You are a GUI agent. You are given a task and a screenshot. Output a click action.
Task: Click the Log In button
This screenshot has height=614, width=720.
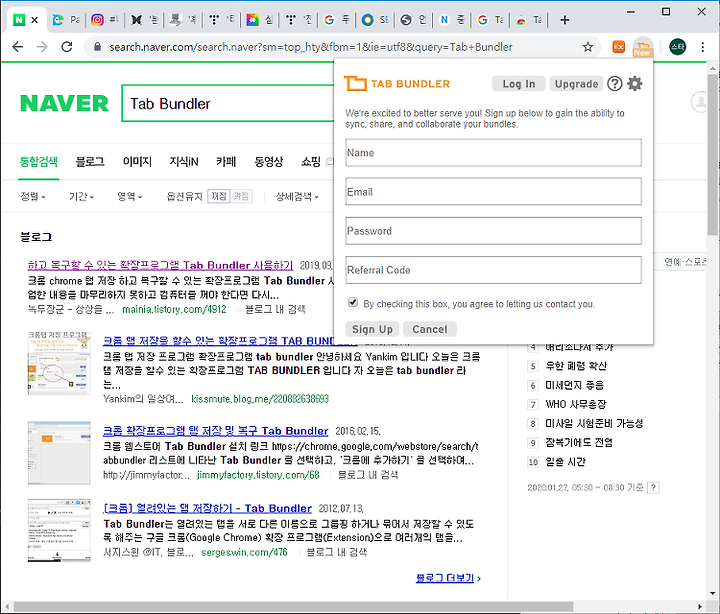518,84
